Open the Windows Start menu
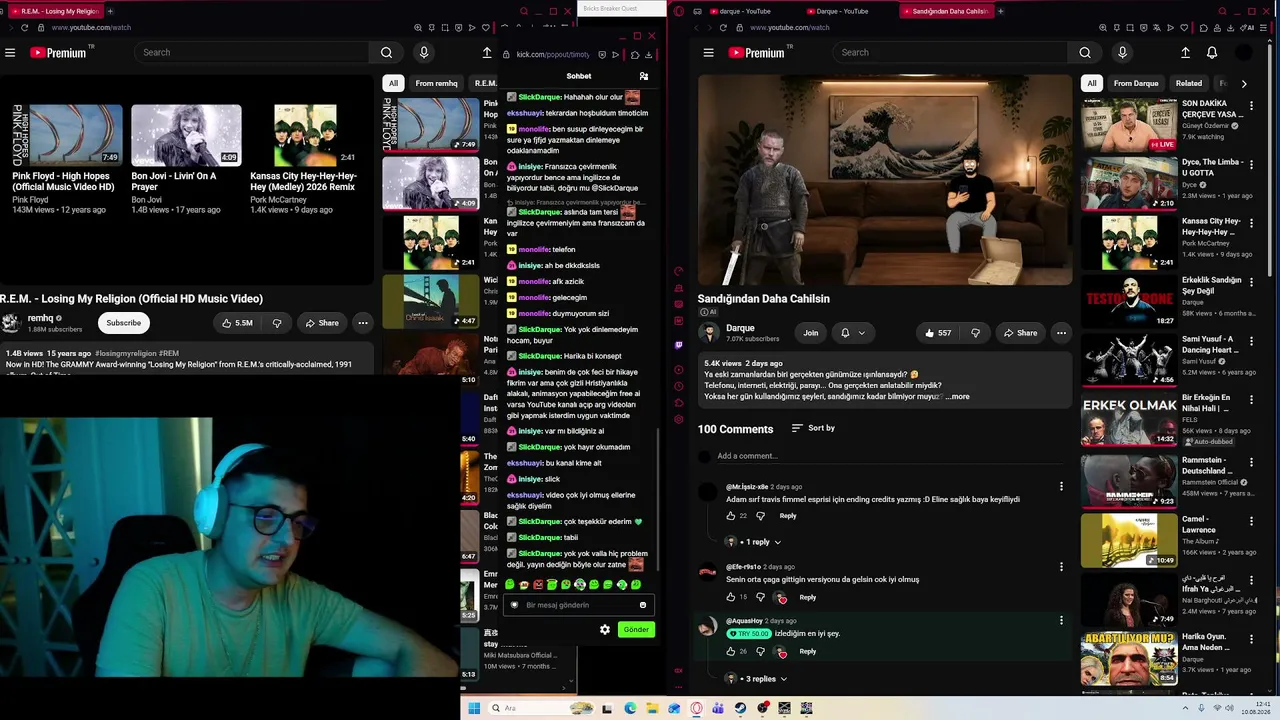 (x=474, y=708)
